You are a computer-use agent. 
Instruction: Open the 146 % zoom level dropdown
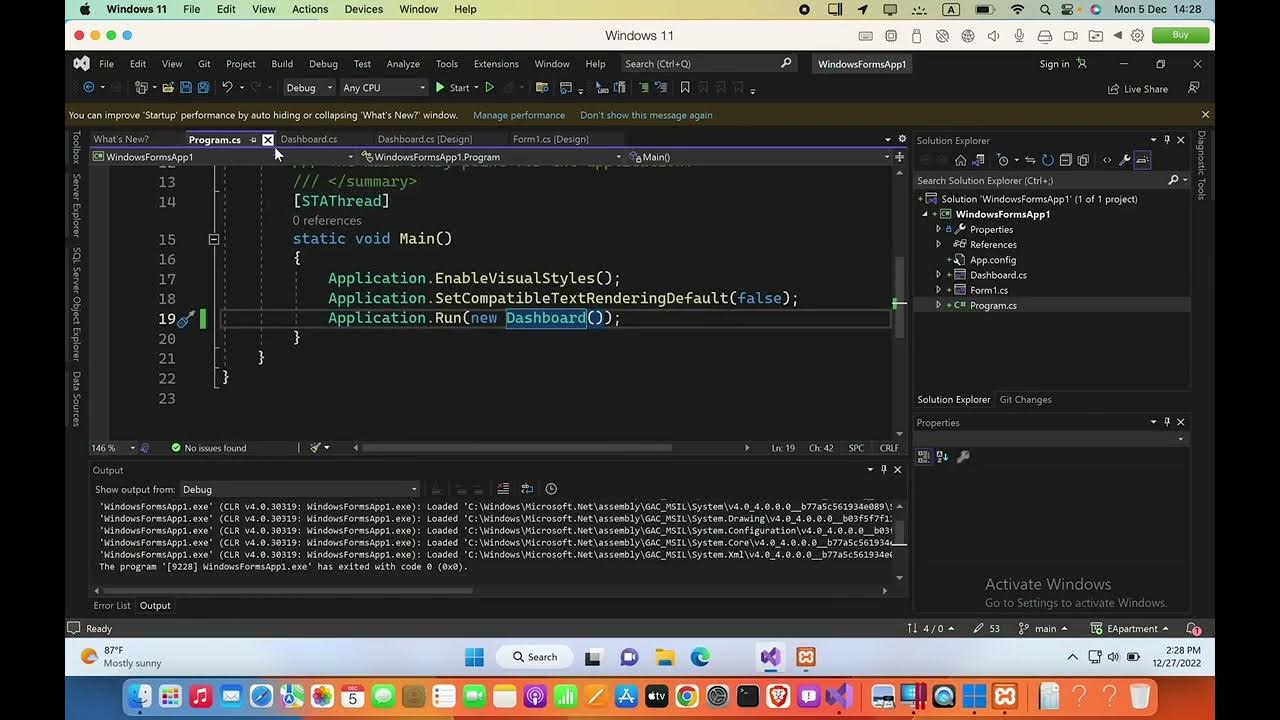(114, 448)
